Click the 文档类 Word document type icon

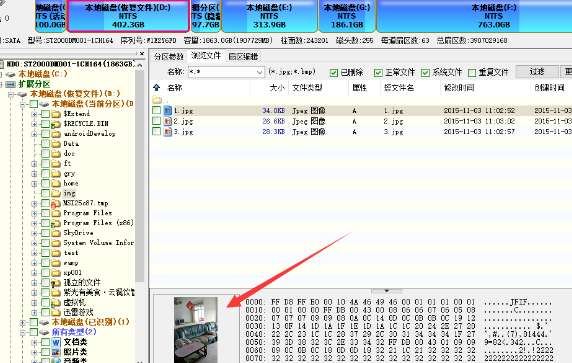pos(56,342)
